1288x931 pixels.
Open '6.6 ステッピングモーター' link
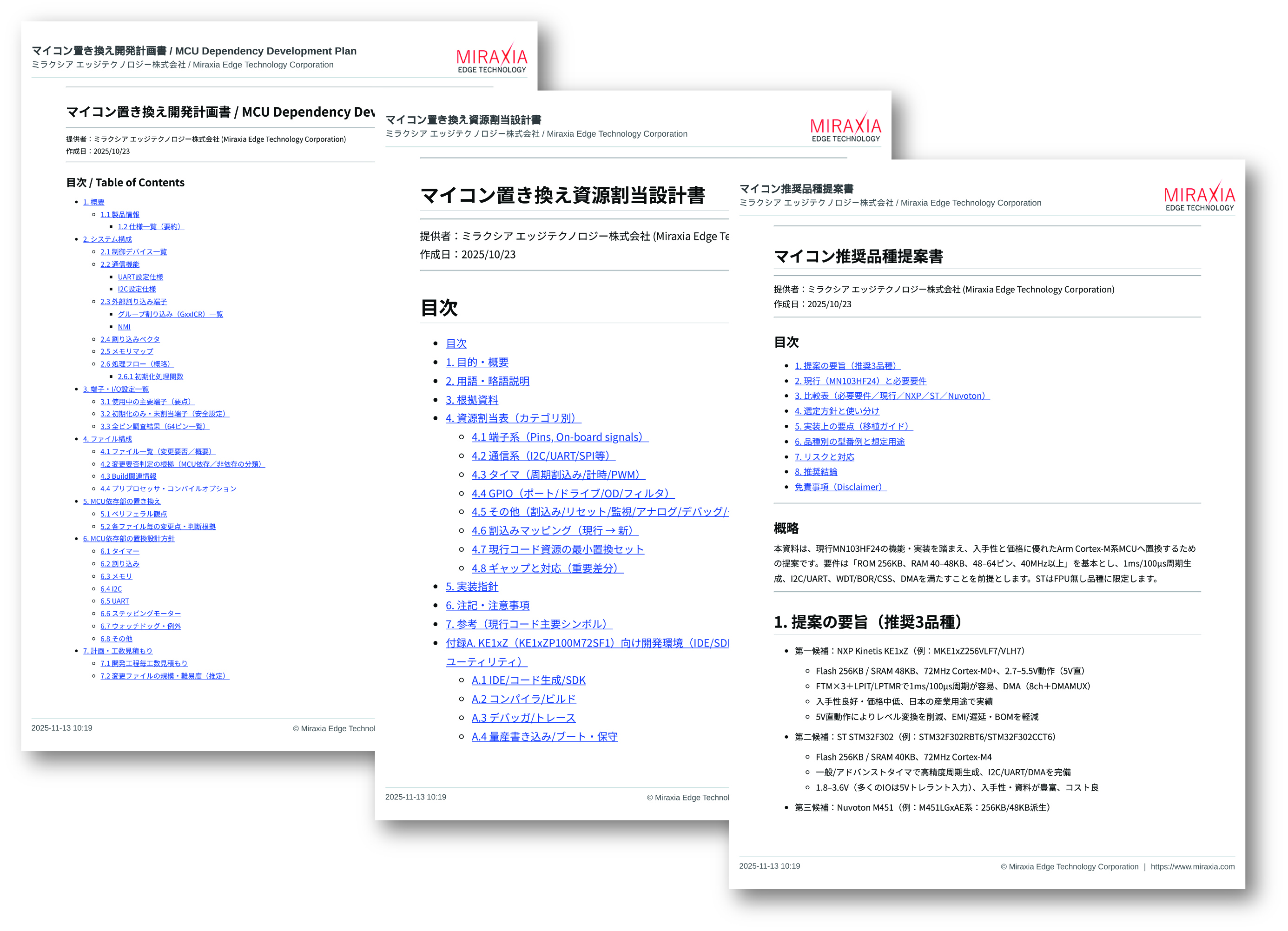click(140, 614)
